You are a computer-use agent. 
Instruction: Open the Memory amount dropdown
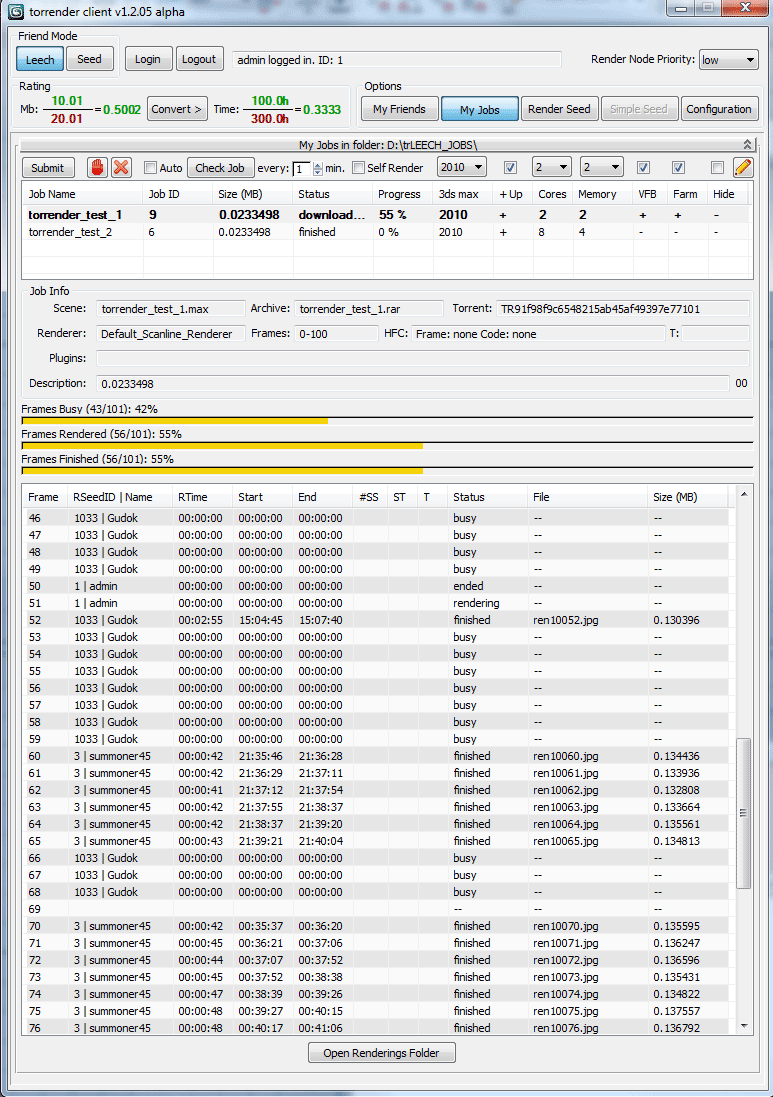[602, 167]
